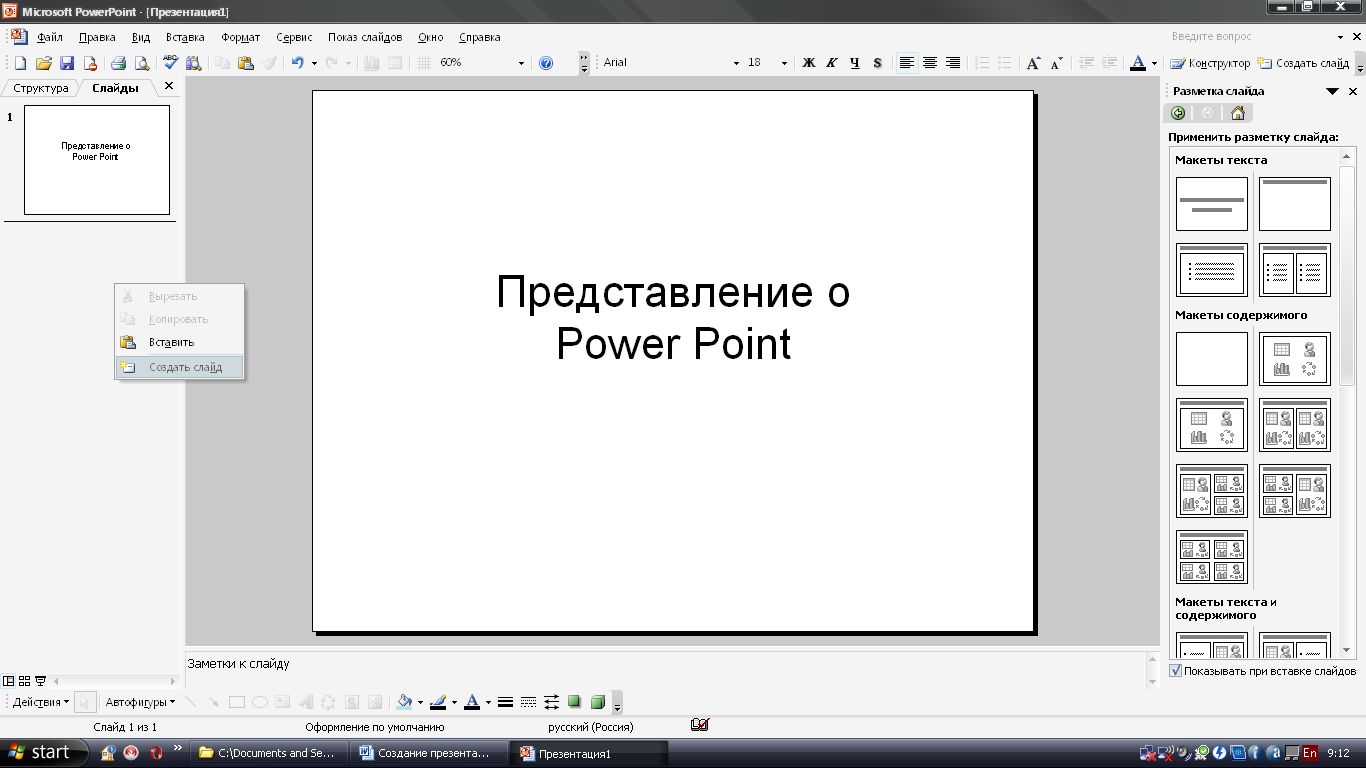Switch to the Структура tab
1366x768 pixels.
click(x=41, y=88)
